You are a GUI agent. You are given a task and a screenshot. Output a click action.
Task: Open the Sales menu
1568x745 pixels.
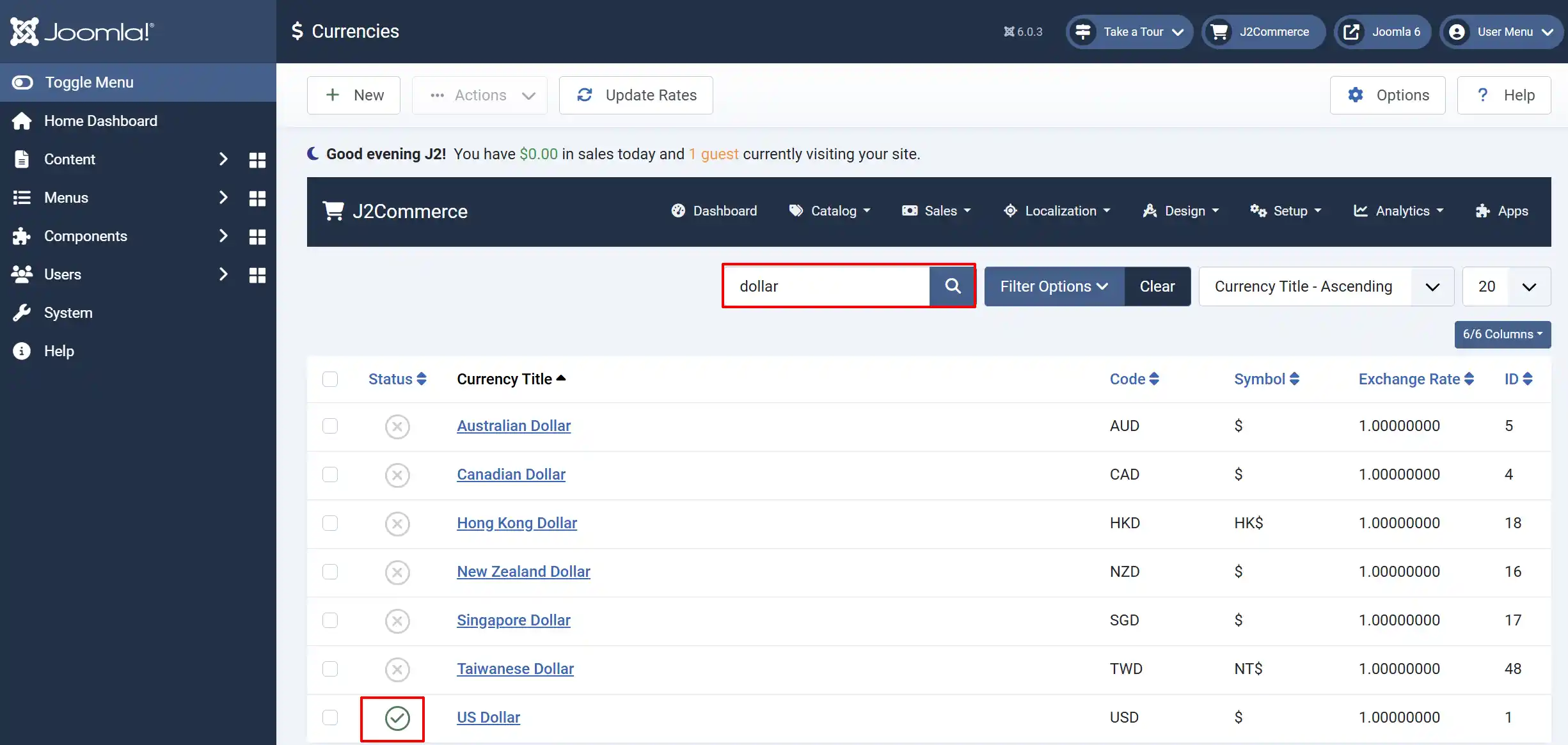point(937,211)
